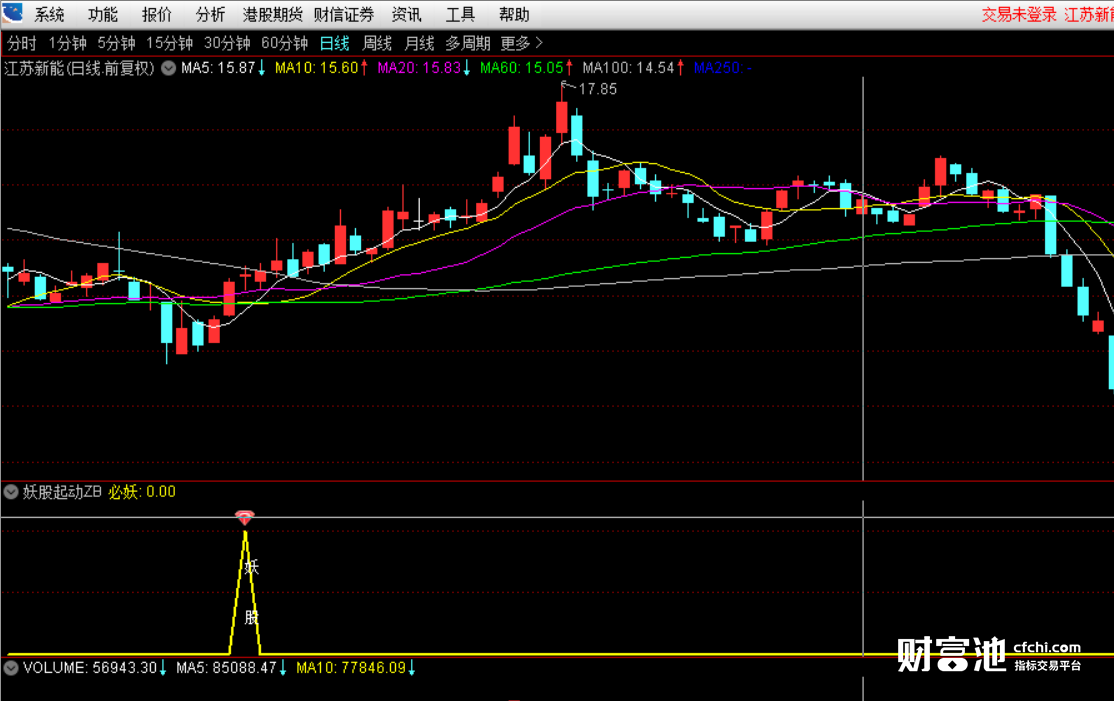Click the MA250 indicator label
1114x701 pixels.
click(x=723, y=68)
